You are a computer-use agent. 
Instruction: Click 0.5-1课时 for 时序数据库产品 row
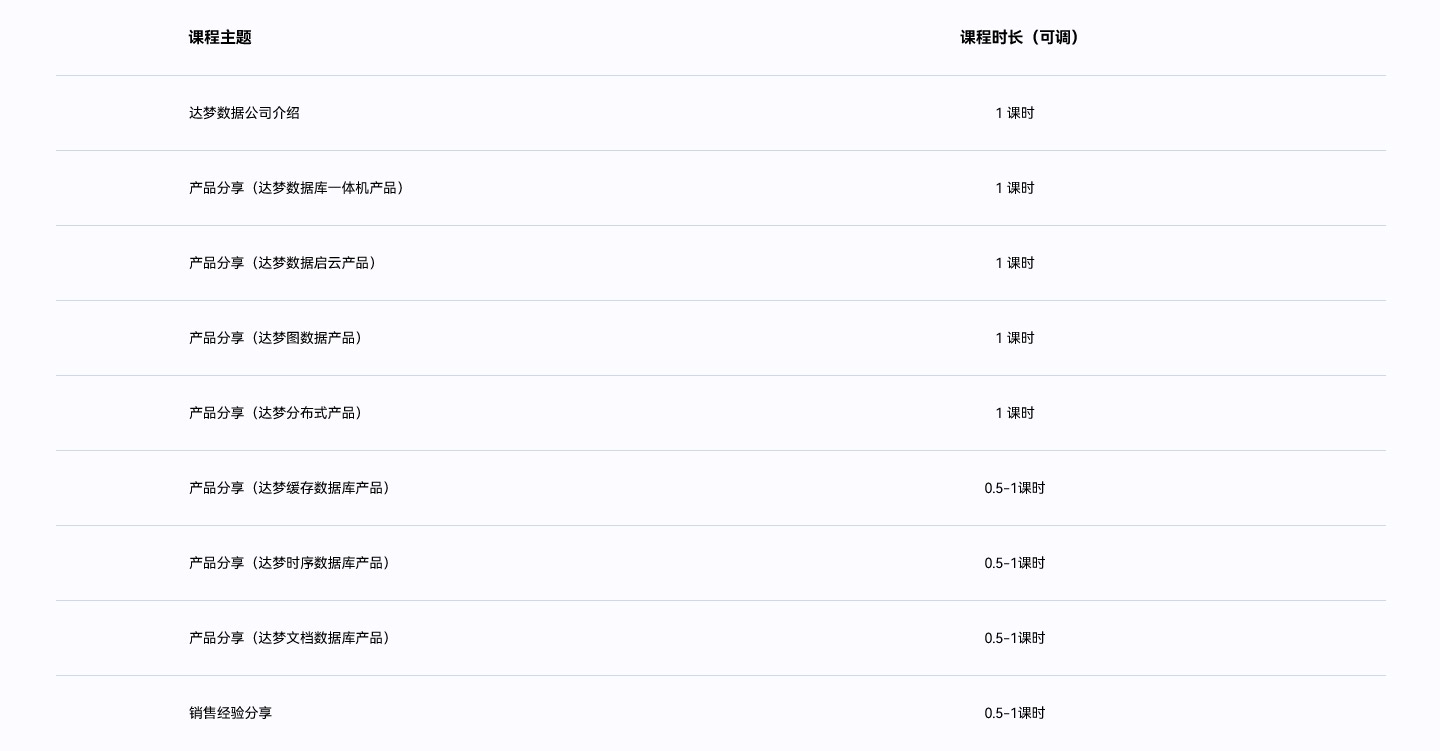(x=1014, y=563)
